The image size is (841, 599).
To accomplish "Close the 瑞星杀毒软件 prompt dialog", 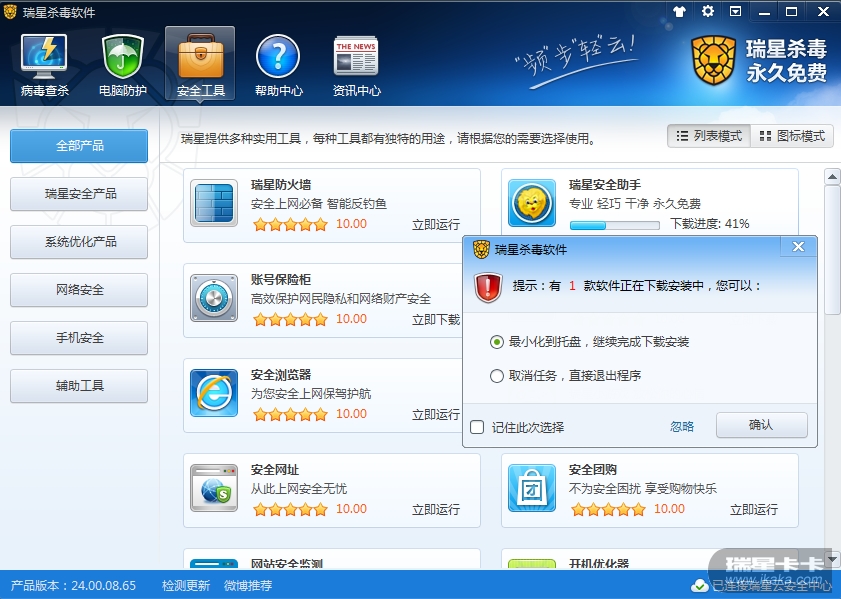I will click(798, 247).
